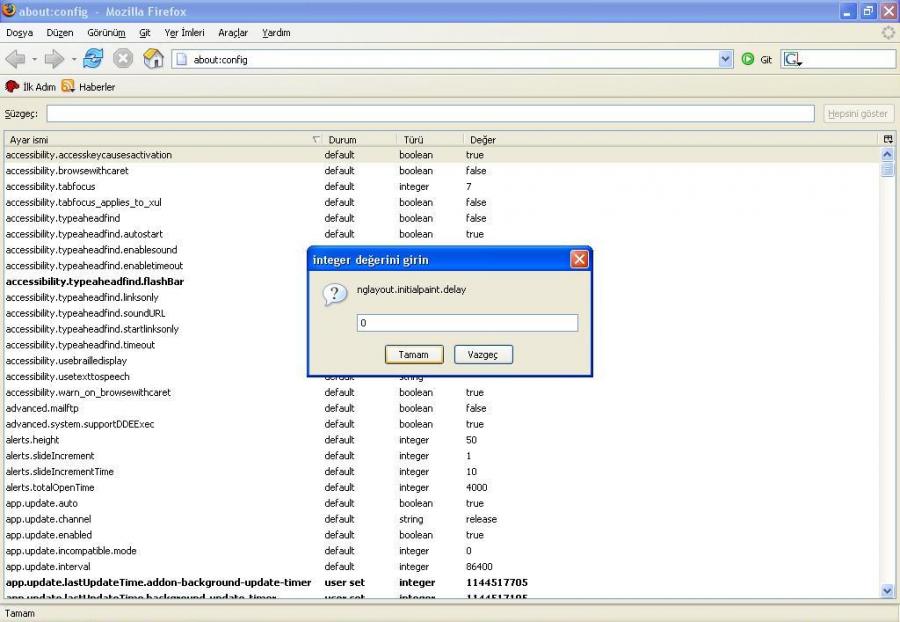The image size is (900, 622).
Task: Click the integer value input field in dialog
Action: 467,322
